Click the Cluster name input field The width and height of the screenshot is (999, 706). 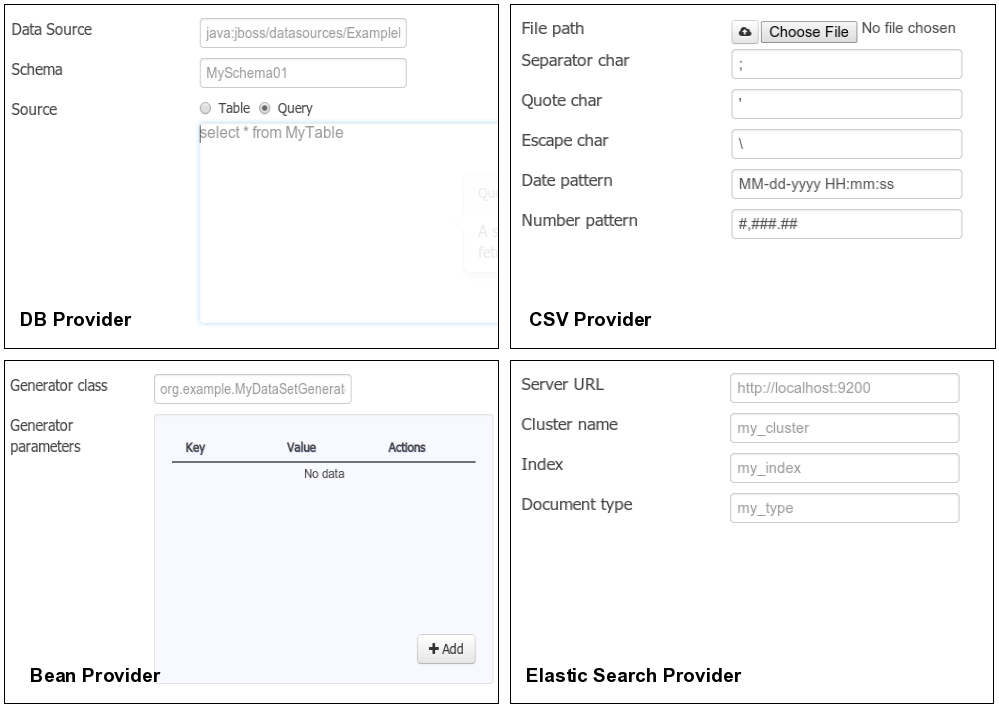point(844,428)
